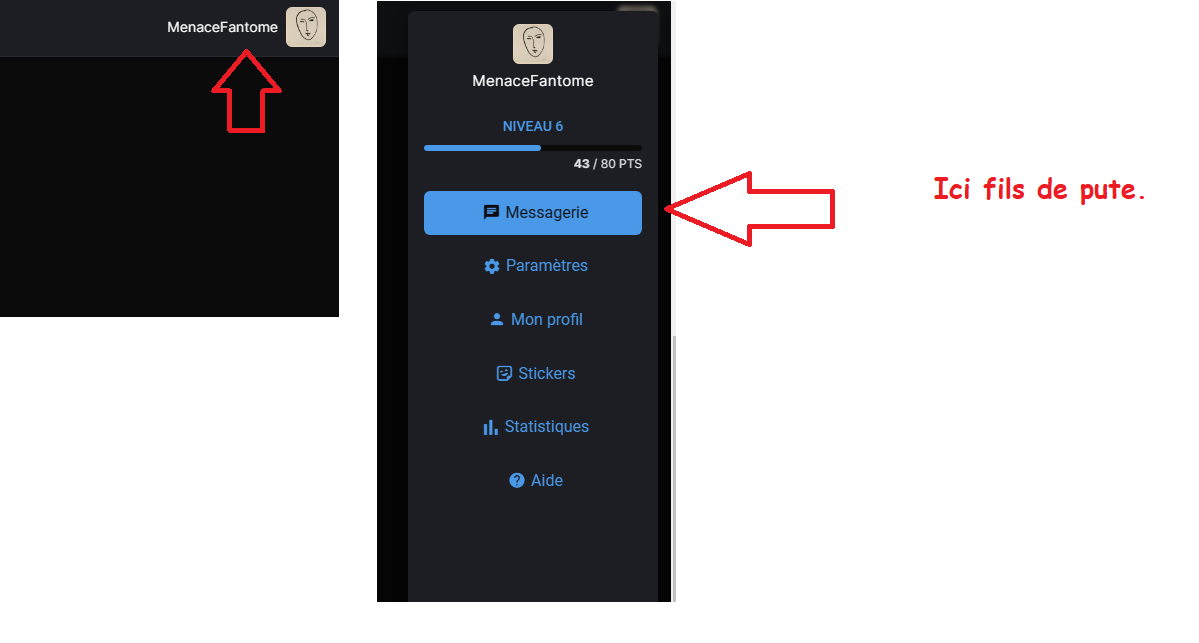Viewport: 1199px width, 643px height.
Task: Click the MenaceFantome username in top bar
Action: (x=223, y=27)
